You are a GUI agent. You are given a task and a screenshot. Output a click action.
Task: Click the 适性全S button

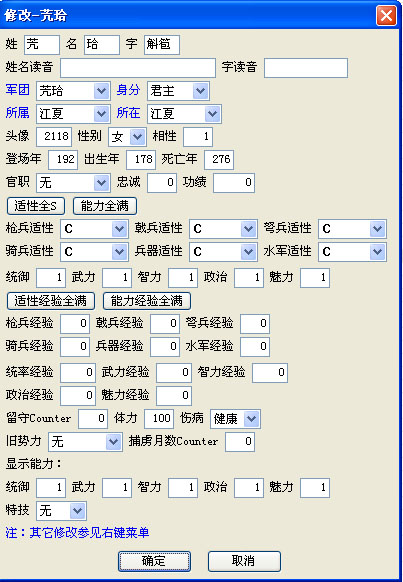[x=36, y=206]
